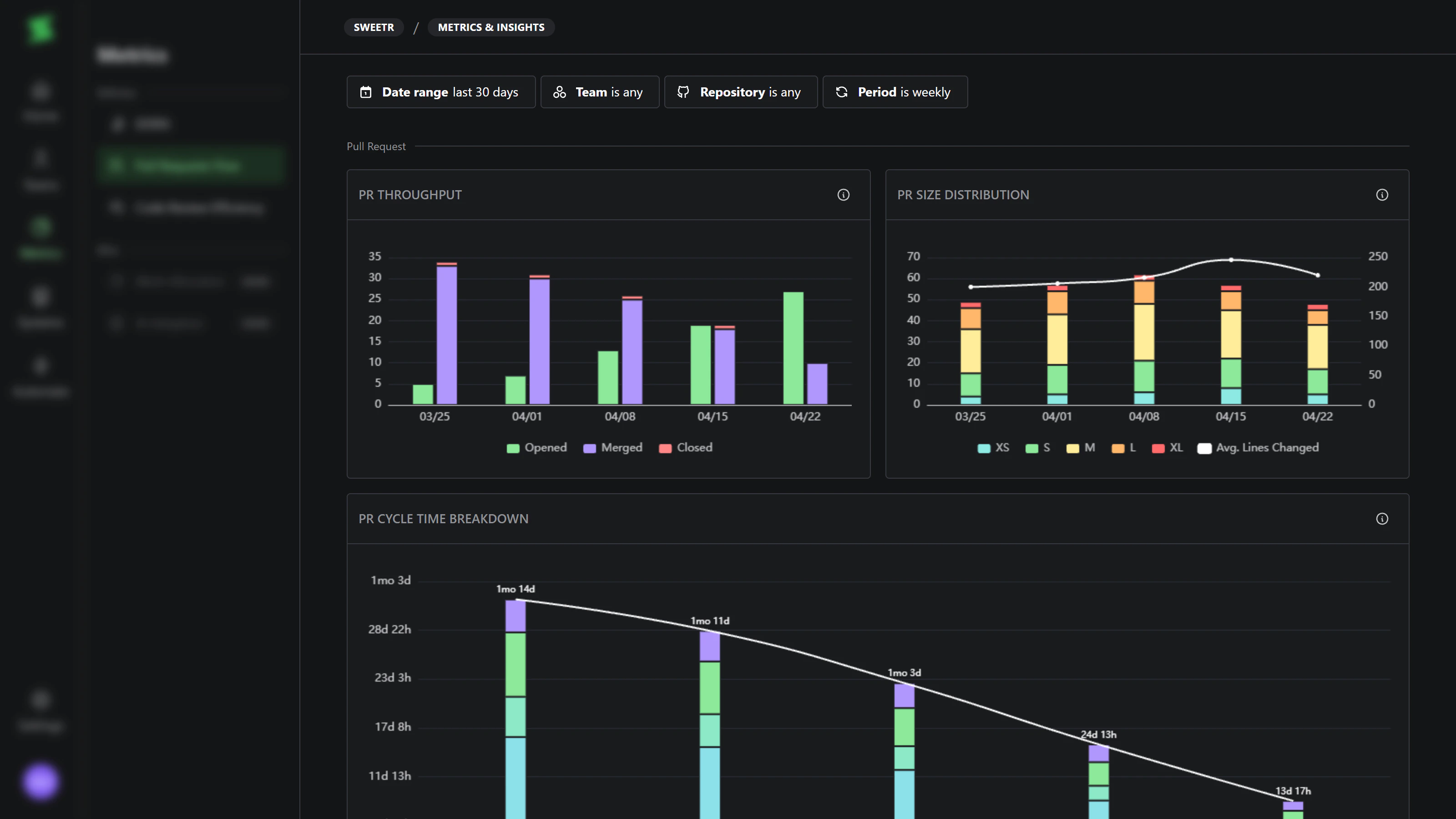Click the purple user avatar
1456x819 pixels.
[40, 782]
